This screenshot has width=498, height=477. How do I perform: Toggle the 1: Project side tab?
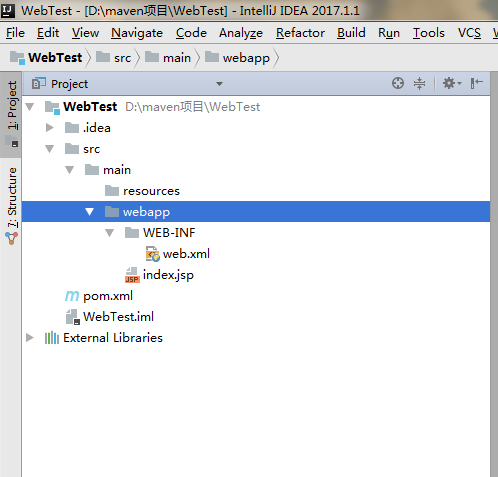[12, 114]
